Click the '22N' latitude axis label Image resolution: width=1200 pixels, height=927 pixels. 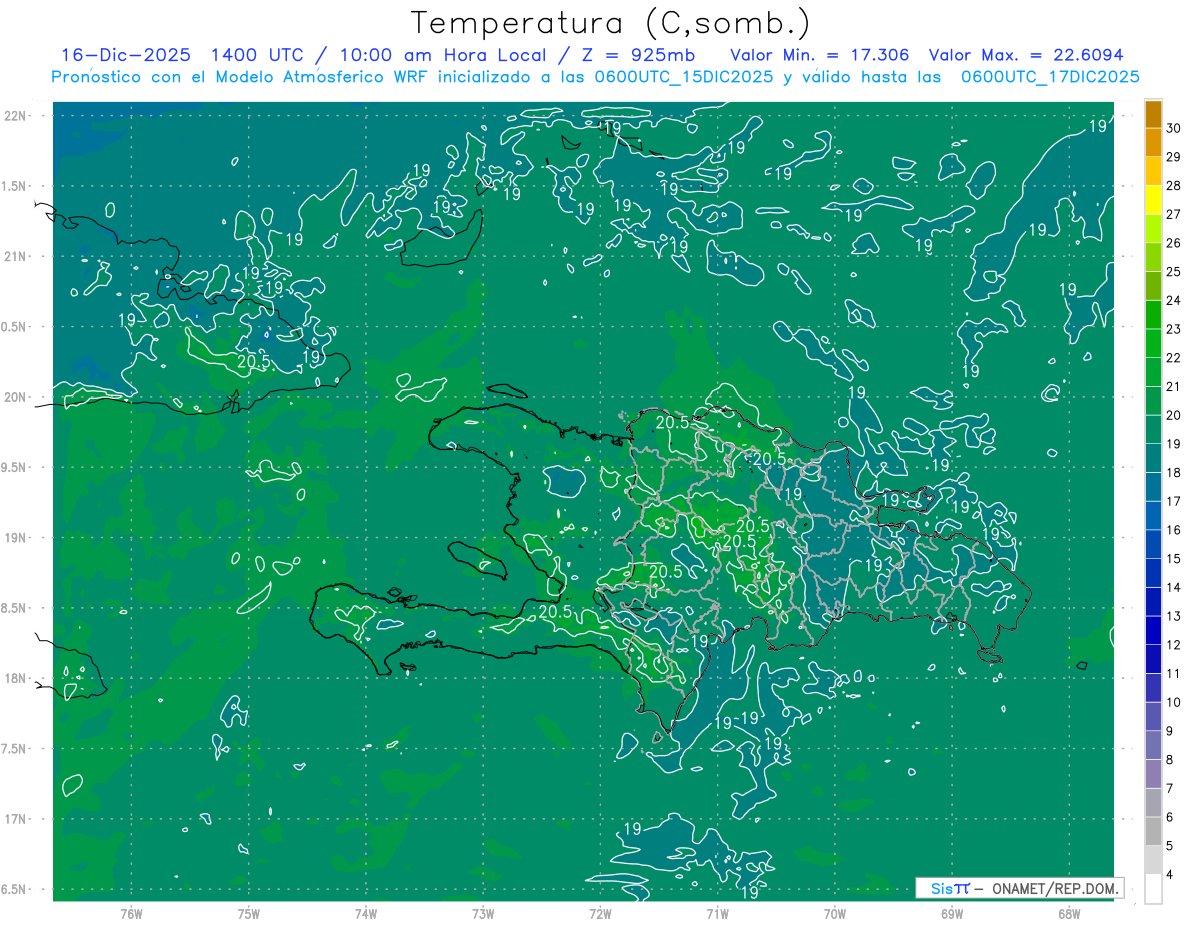pos(17,116)
